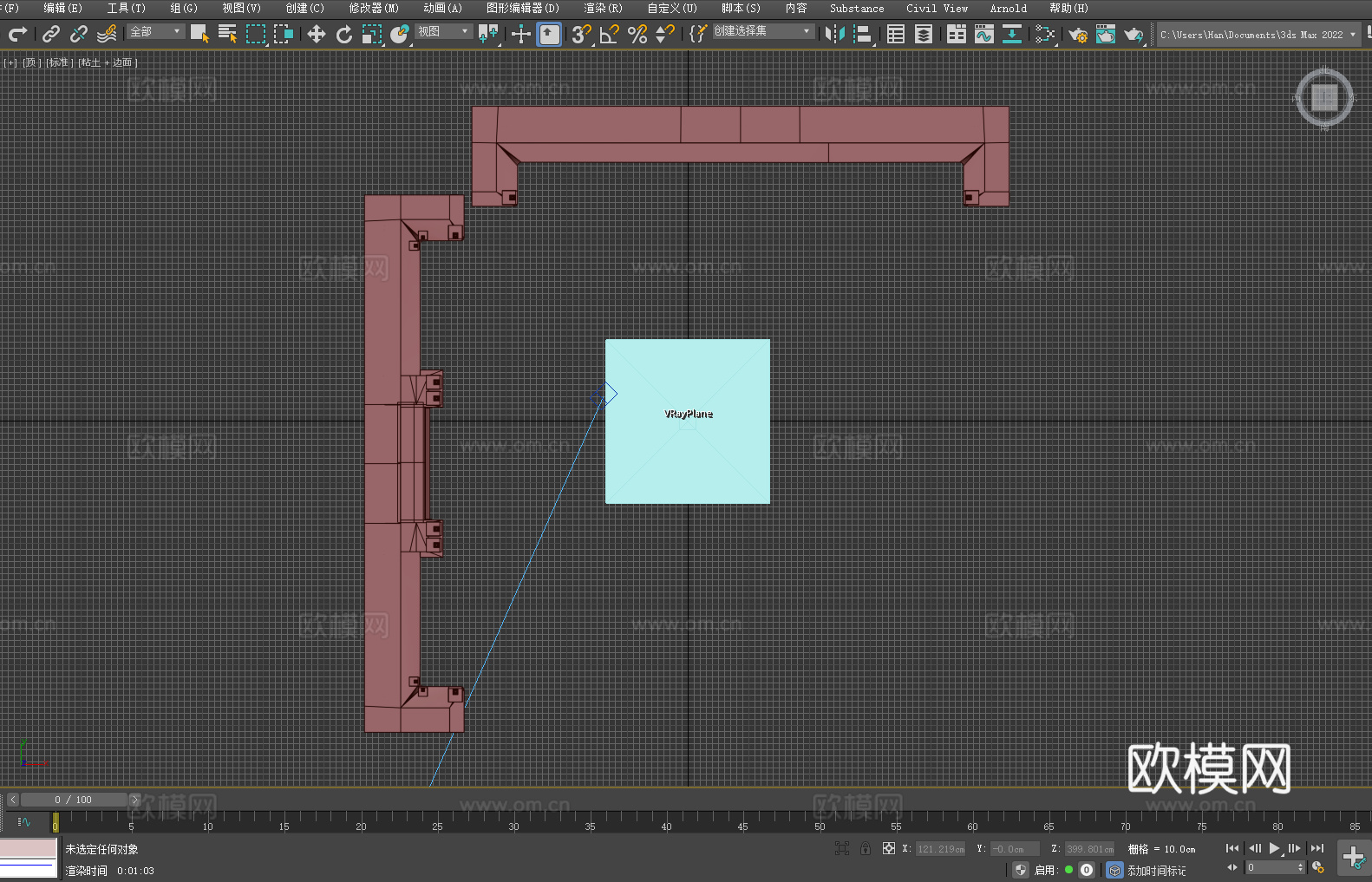The image size is (1372, 882).
Task: Click viewport [顶] view label
Action: pos(32,62)
